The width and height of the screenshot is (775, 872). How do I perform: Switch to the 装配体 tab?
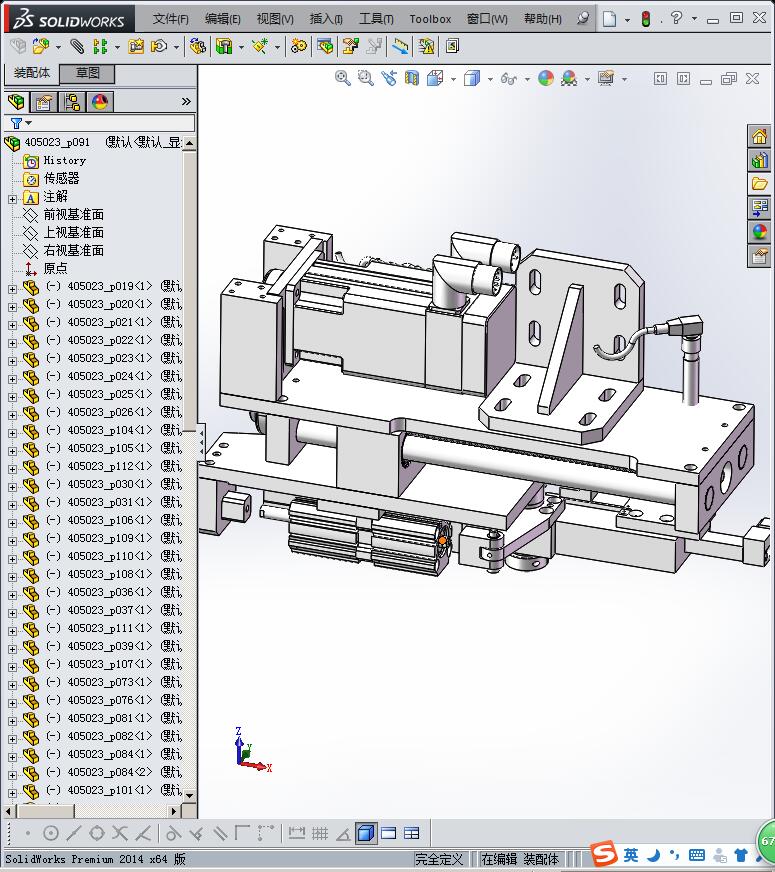tap(32, 73)
